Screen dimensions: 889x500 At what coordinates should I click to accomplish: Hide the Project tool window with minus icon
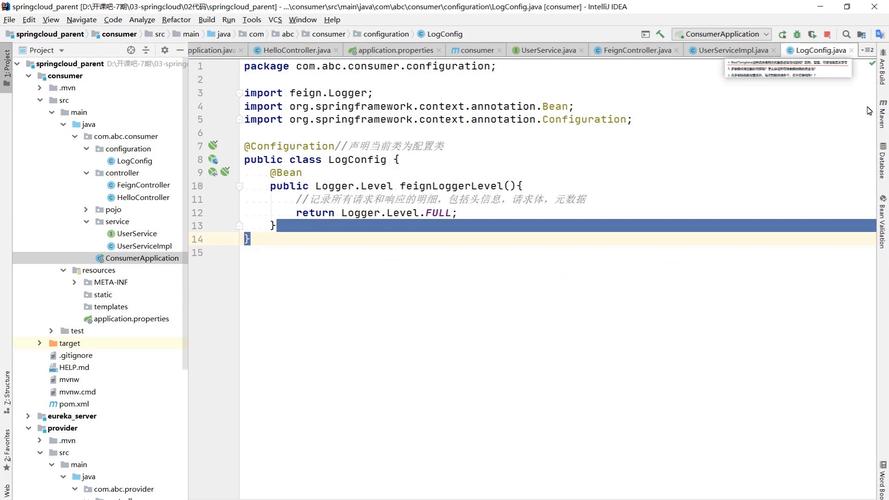click(x=180, y=50)
